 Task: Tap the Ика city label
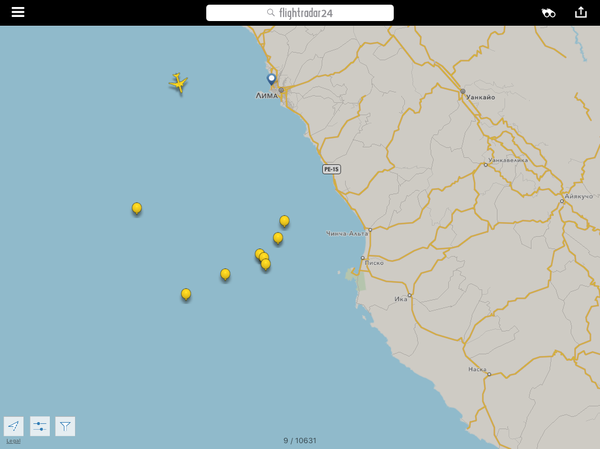pos(401,298)
